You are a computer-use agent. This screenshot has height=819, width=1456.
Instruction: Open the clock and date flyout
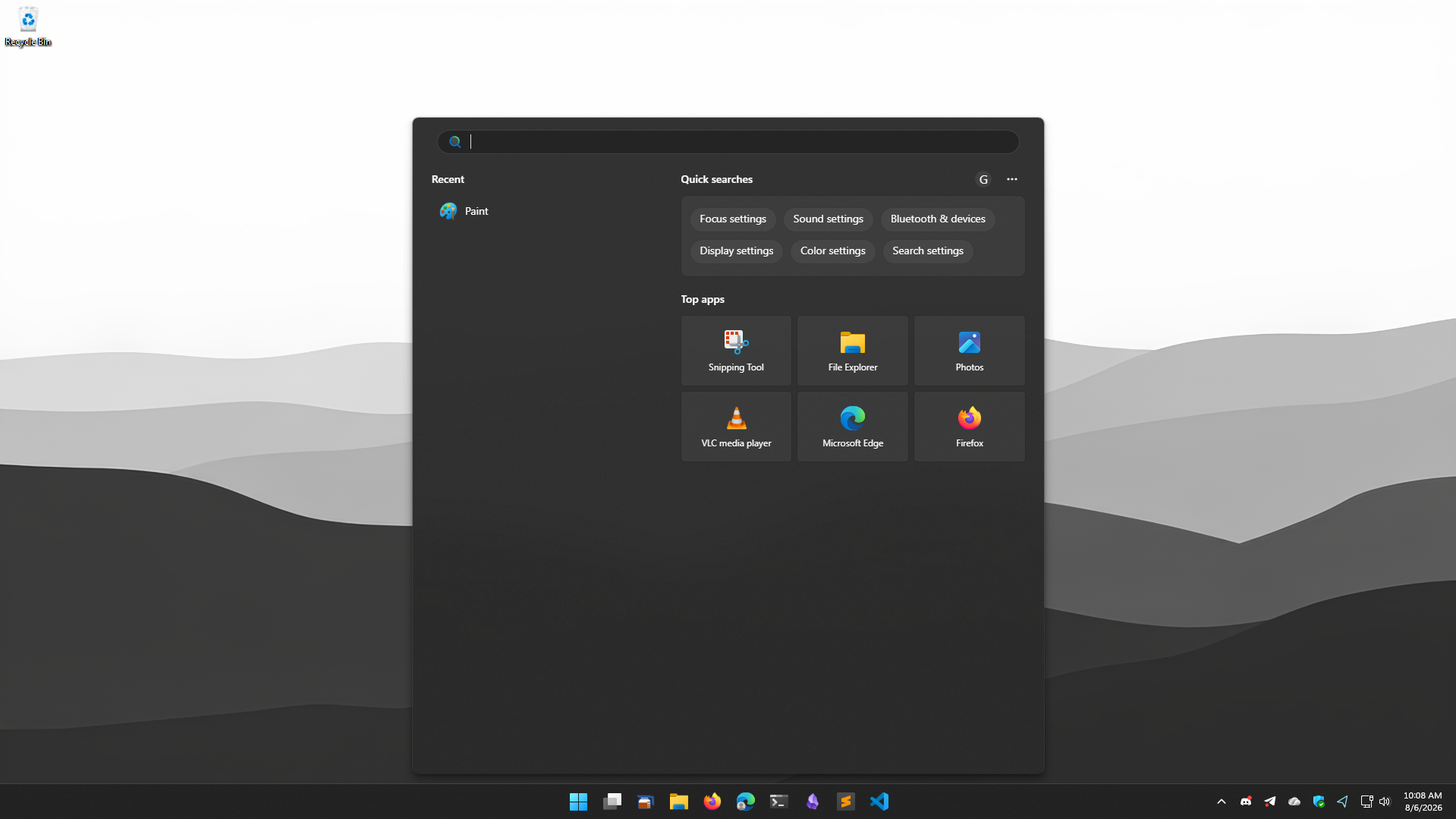coord(1423,802)
